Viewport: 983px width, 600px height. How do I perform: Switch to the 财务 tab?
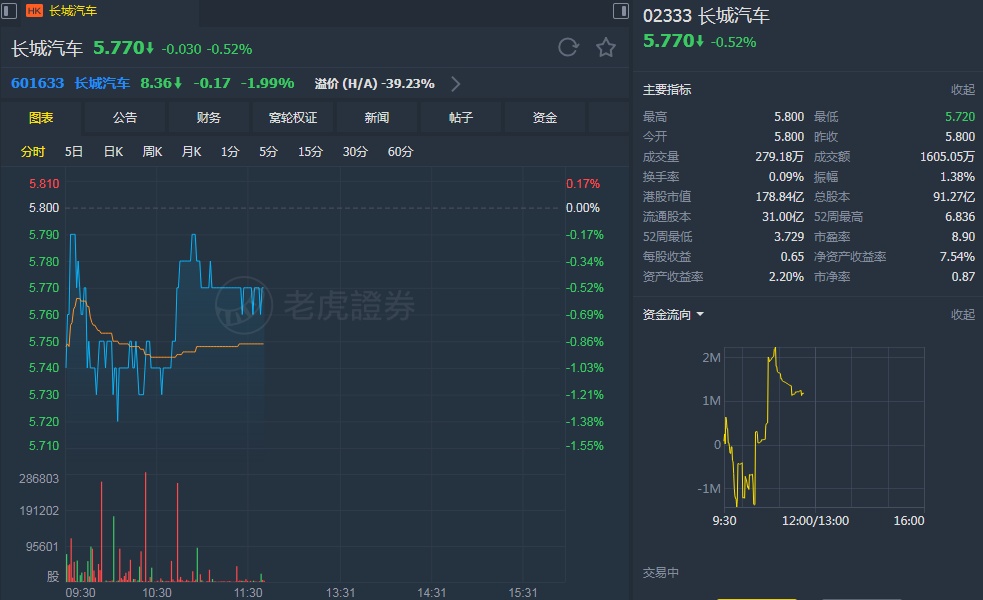[209, 117]
